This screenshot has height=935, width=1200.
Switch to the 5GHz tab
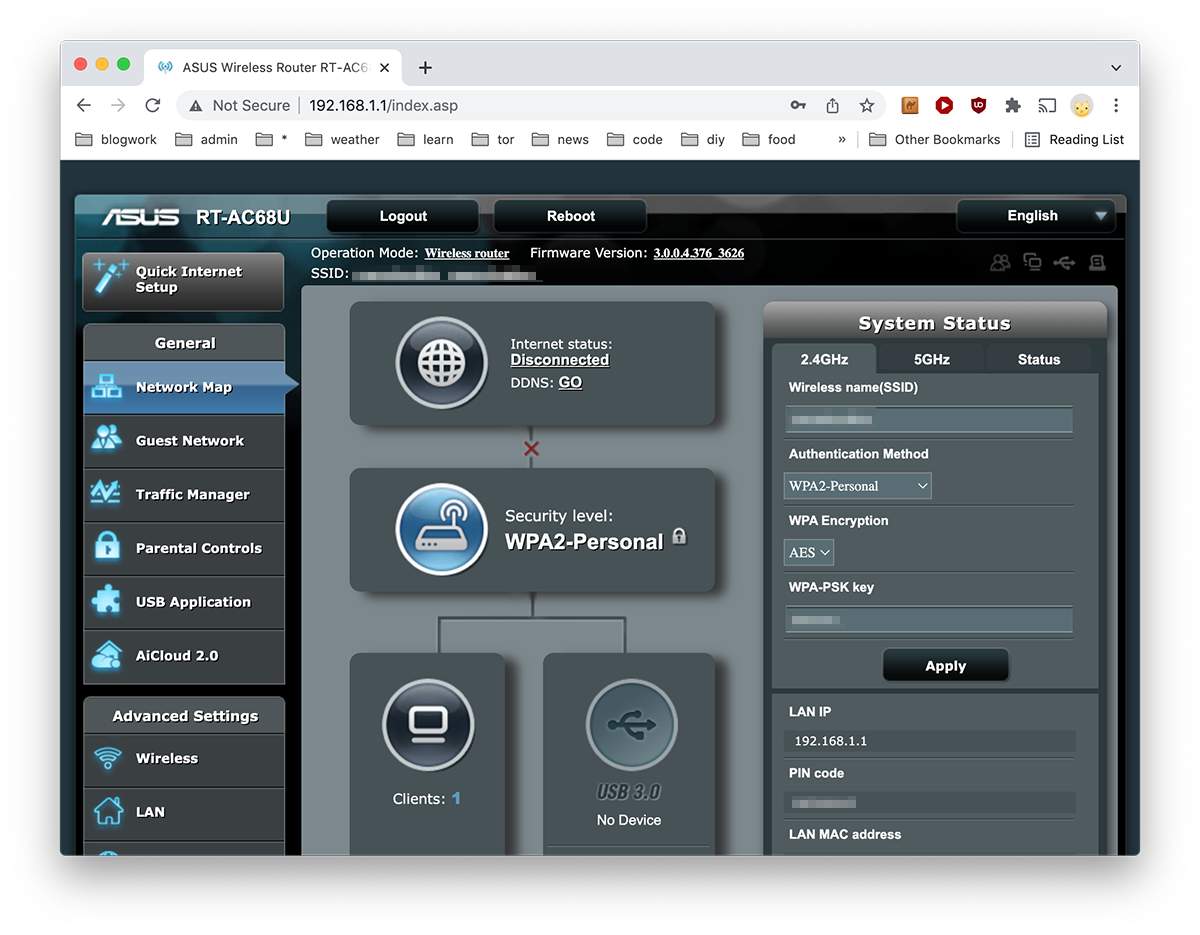pos(931,359)
